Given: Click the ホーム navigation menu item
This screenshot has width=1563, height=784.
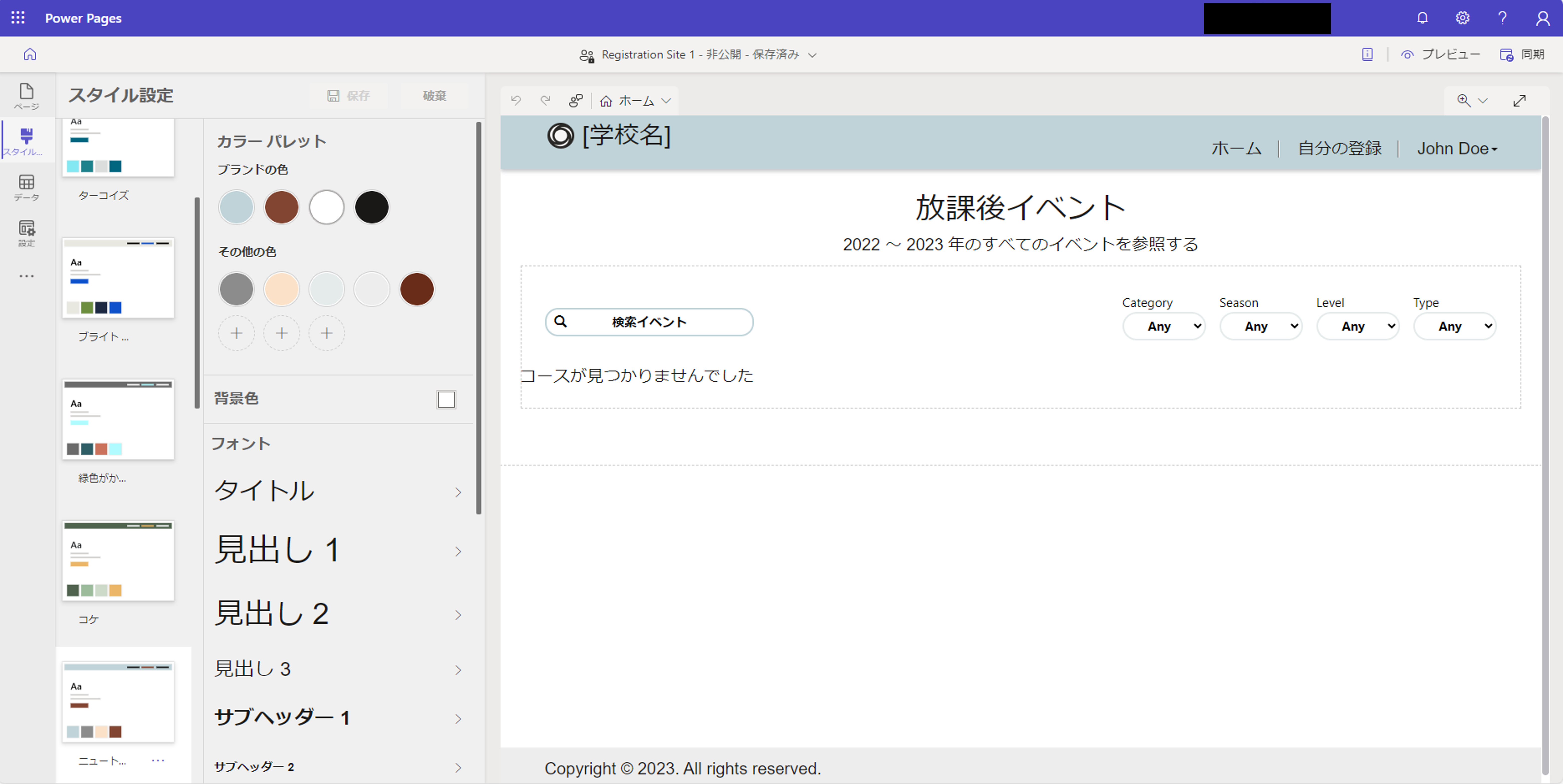Looking at the screenshot, I should pos(1236,148).
